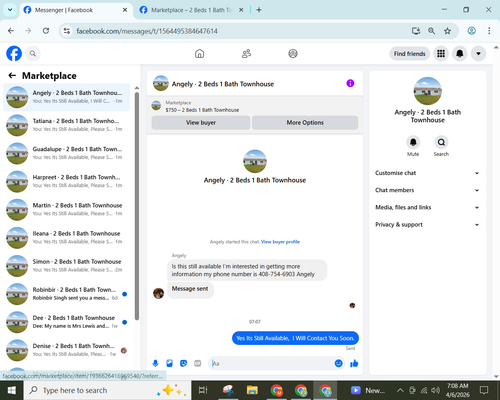Click the taskbar search box
The image size is (500, 400).
107,390
